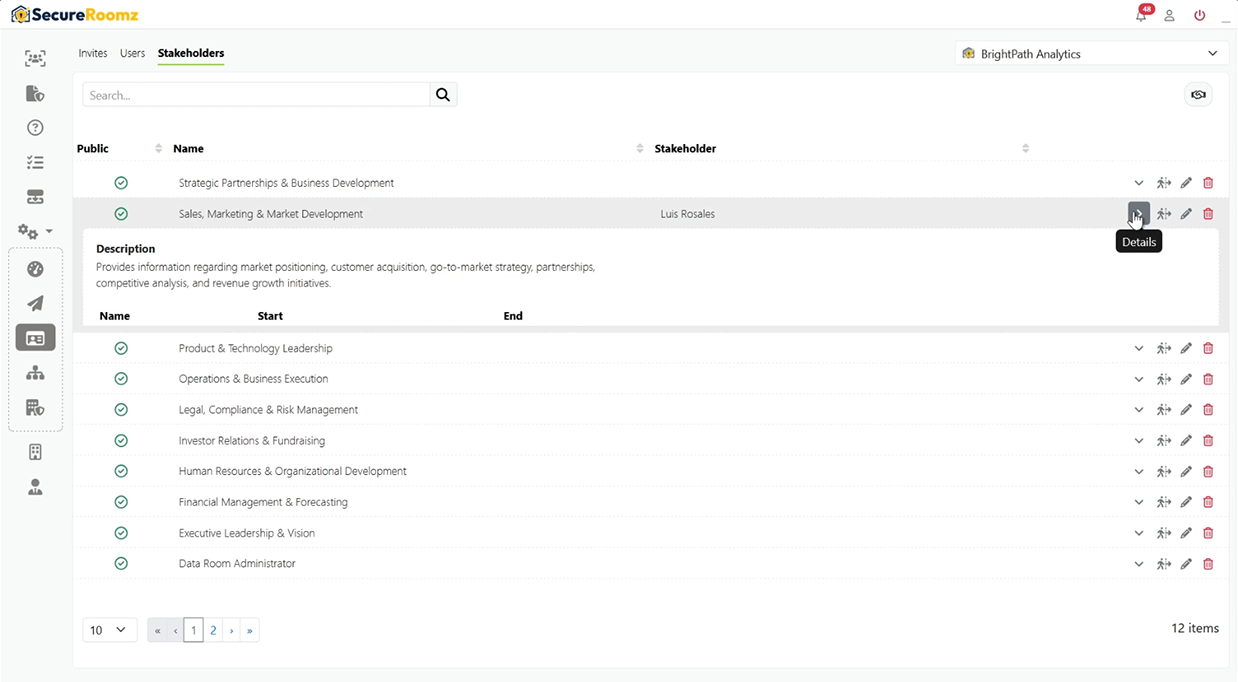The image size is (1238, 682).
Task: Switch to the Users tab
Action: tap(132, 53)
